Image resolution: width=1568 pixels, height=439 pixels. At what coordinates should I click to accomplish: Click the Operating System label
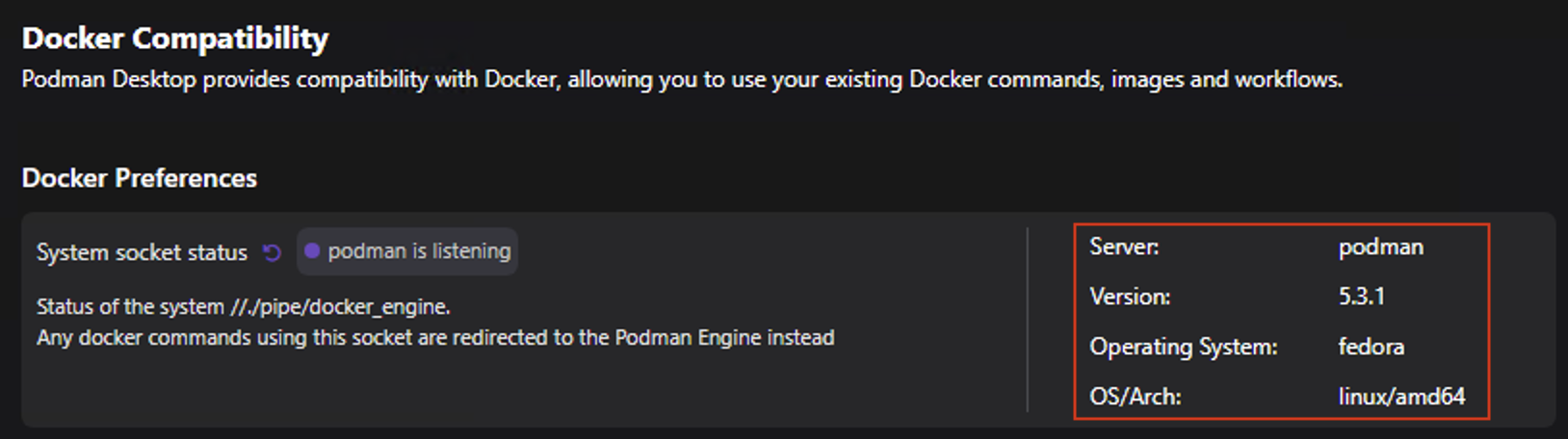pos(1184,347)
